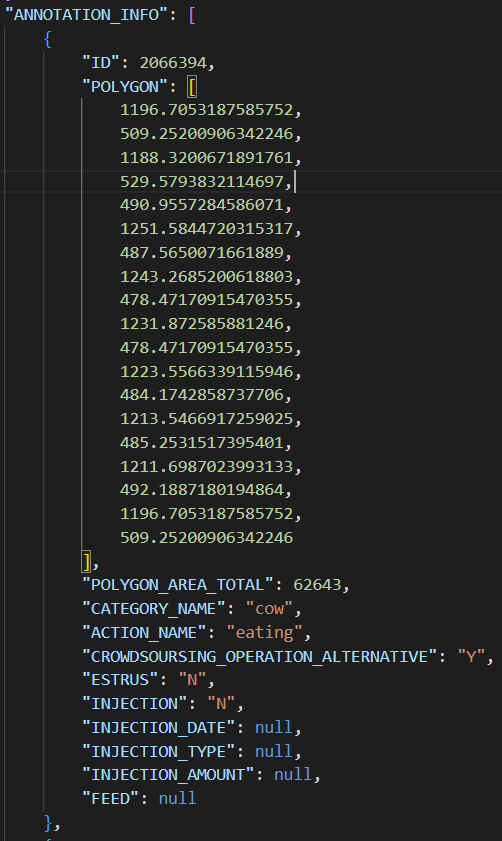Click the null value of INJECTION_DATE
Screen dimensions: 502x841
pos(274,727)
